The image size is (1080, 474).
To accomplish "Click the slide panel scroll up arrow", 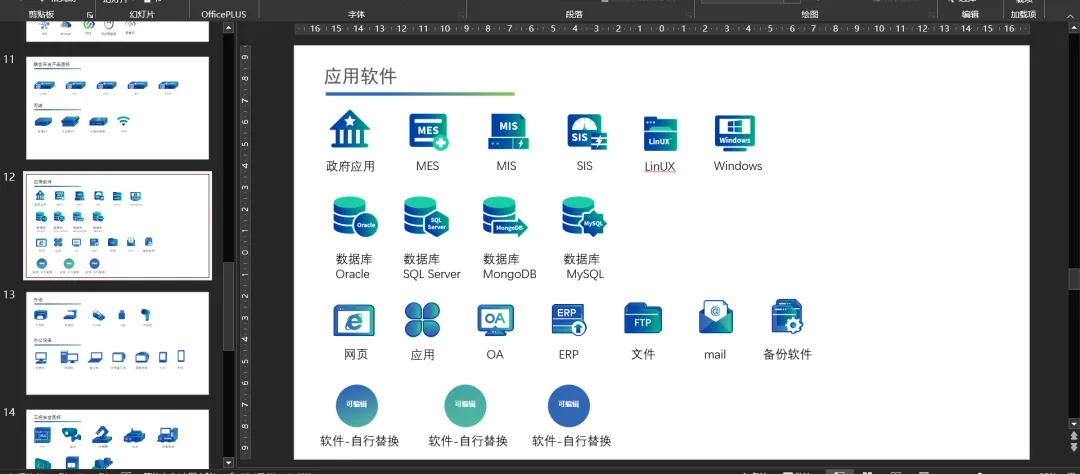I will pos(229,28).
